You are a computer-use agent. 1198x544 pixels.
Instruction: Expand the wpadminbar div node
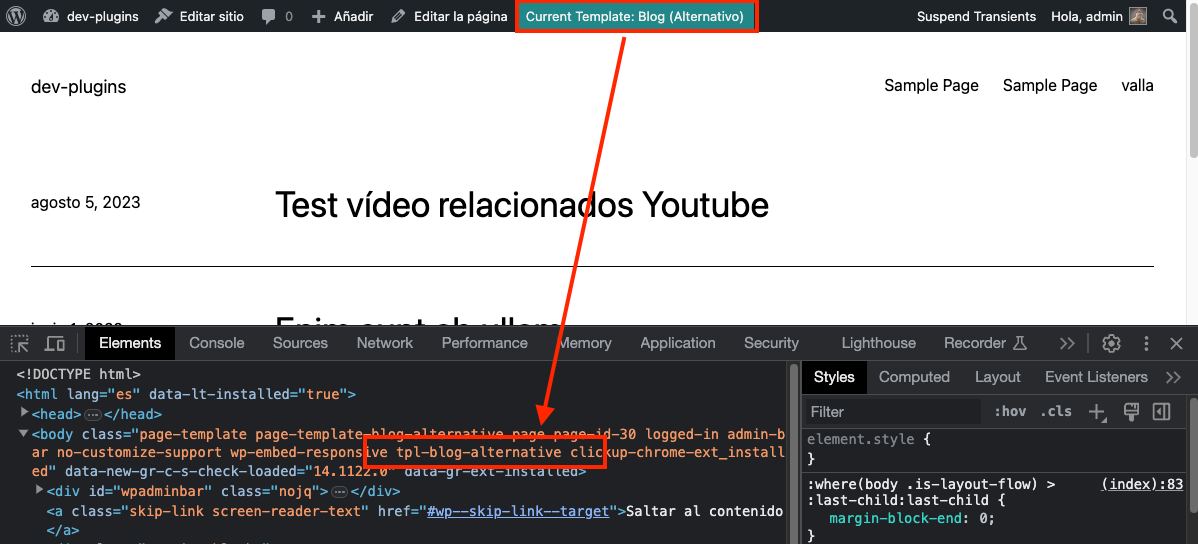point(40,490)
